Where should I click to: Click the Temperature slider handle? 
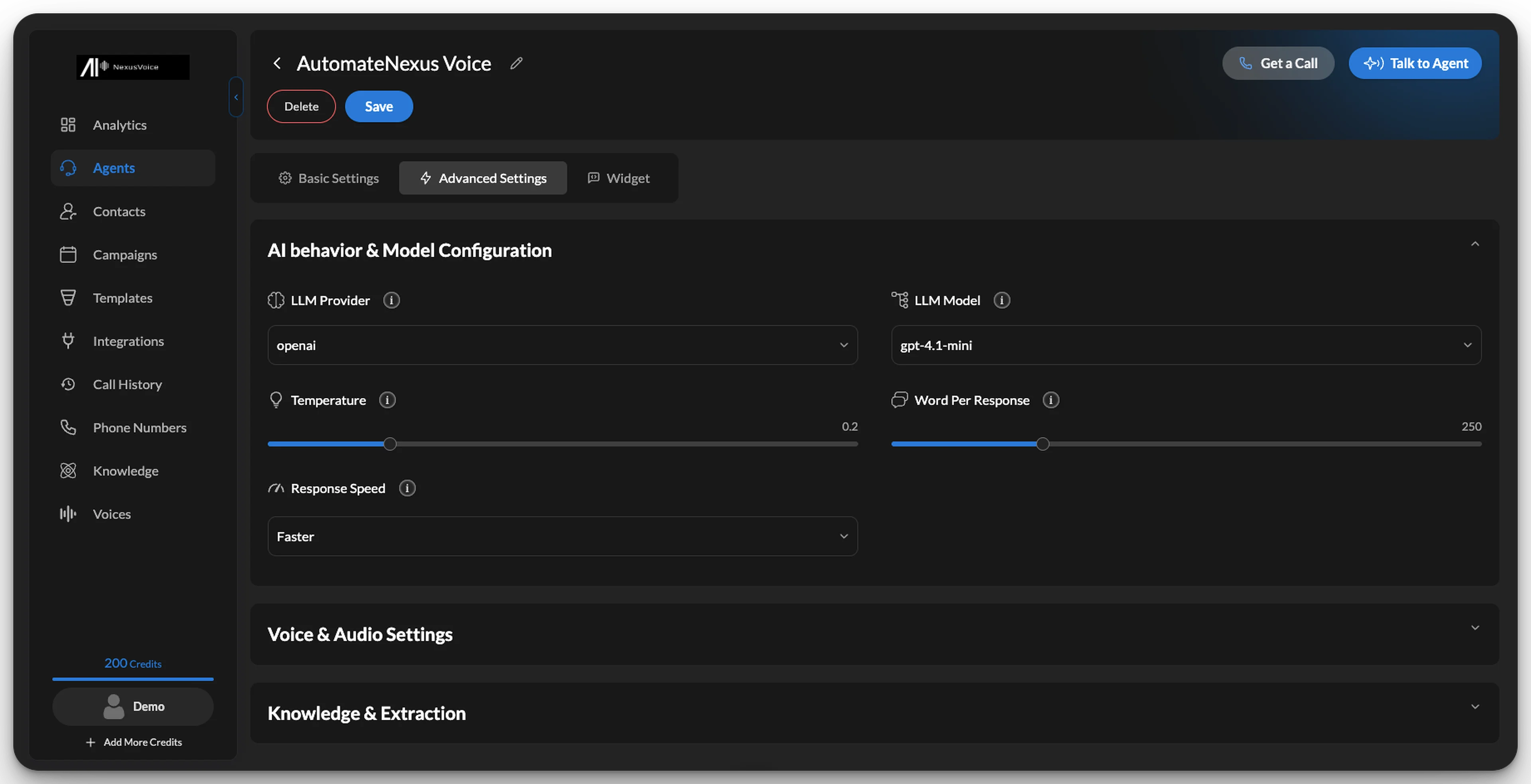[390, 444]
